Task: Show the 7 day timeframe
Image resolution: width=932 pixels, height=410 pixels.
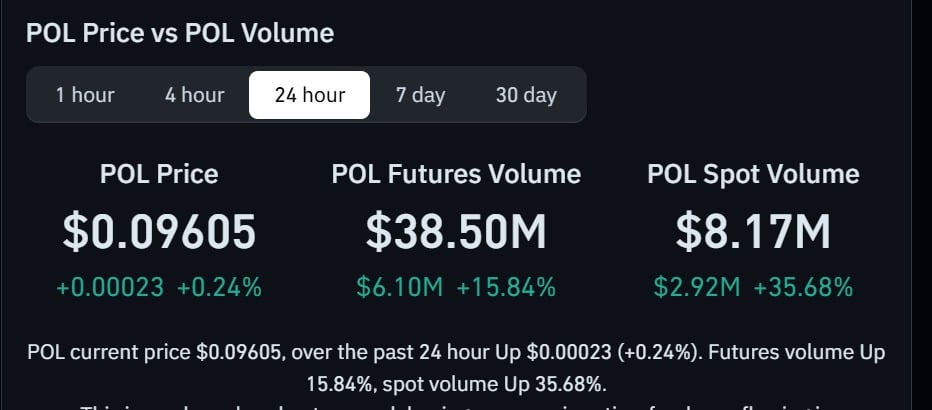Action: (x=420, y=95)
